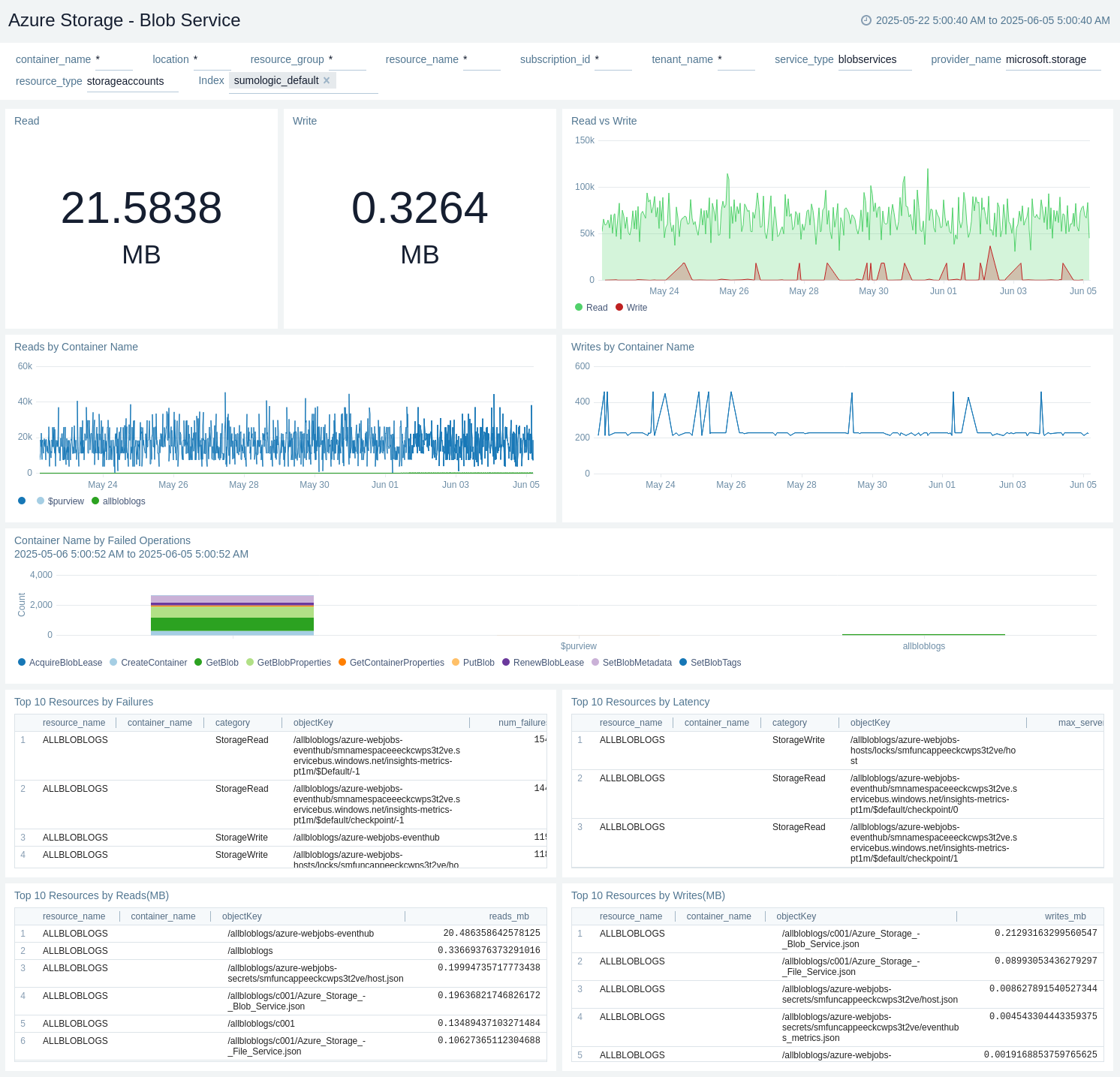Select the /allbloblogs/c001 row in Reads table
Screen dimensions: 1120x1077
281,1024
